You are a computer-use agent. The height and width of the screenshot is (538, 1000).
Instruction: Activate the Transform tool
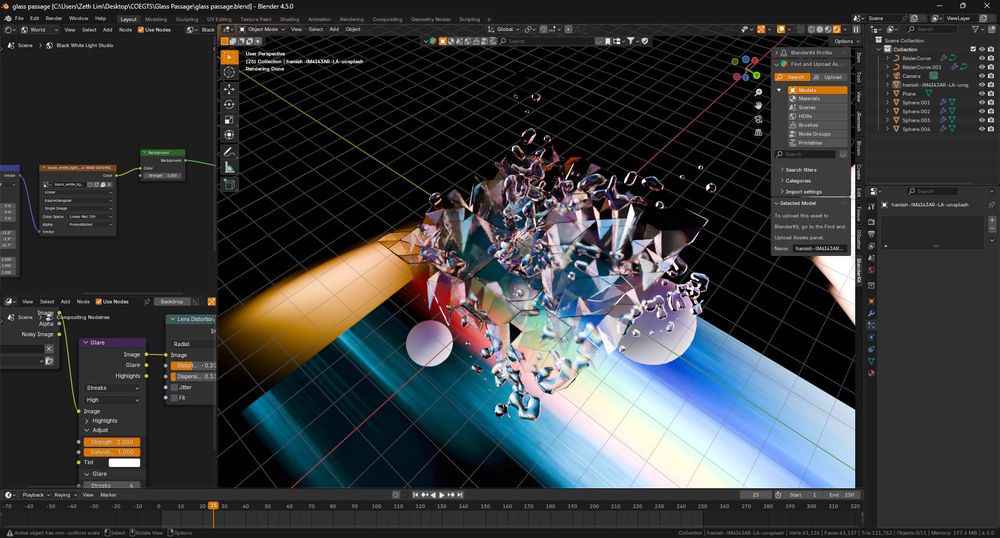pos(229,134)
